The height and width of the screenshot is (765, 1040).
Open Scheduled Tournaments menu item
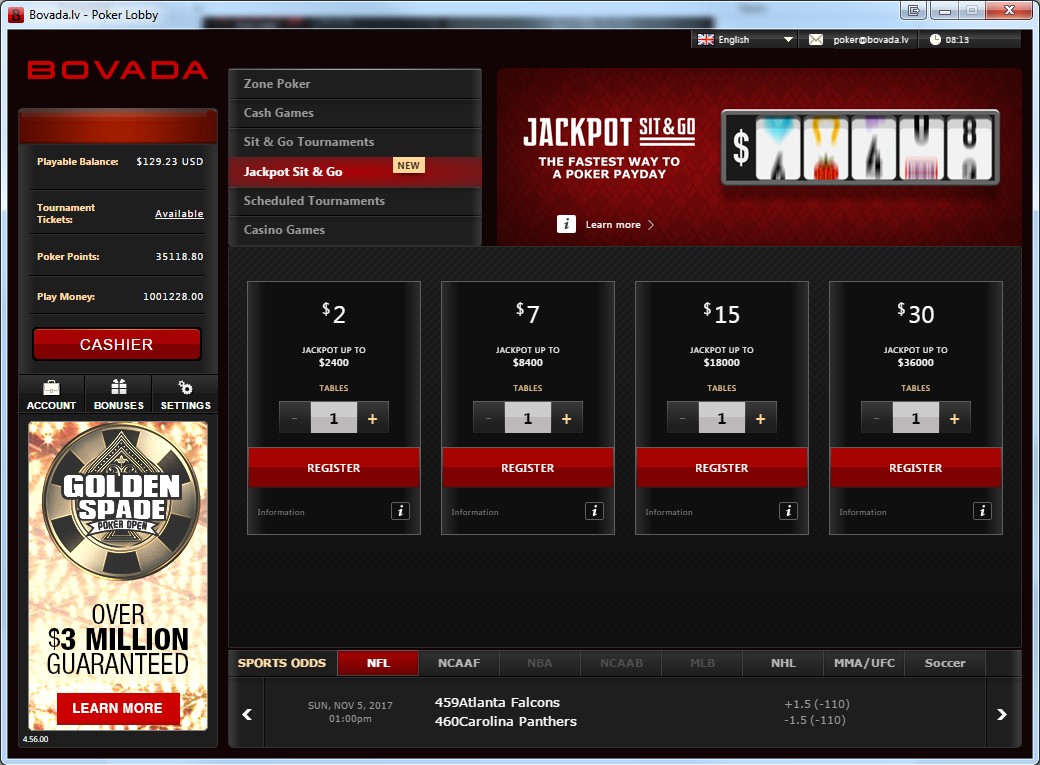[355, 200]
